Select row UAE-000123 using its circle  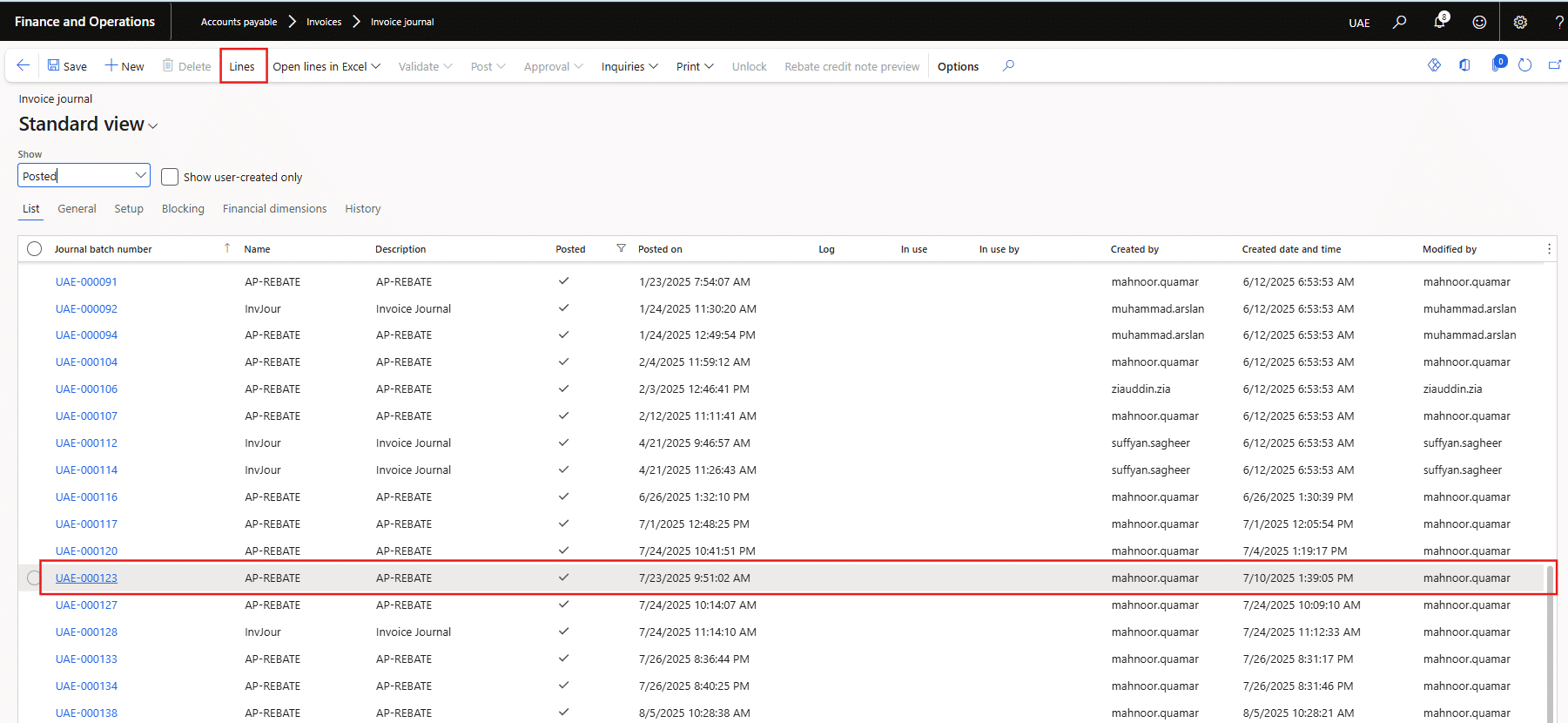(x=34, y=578)
